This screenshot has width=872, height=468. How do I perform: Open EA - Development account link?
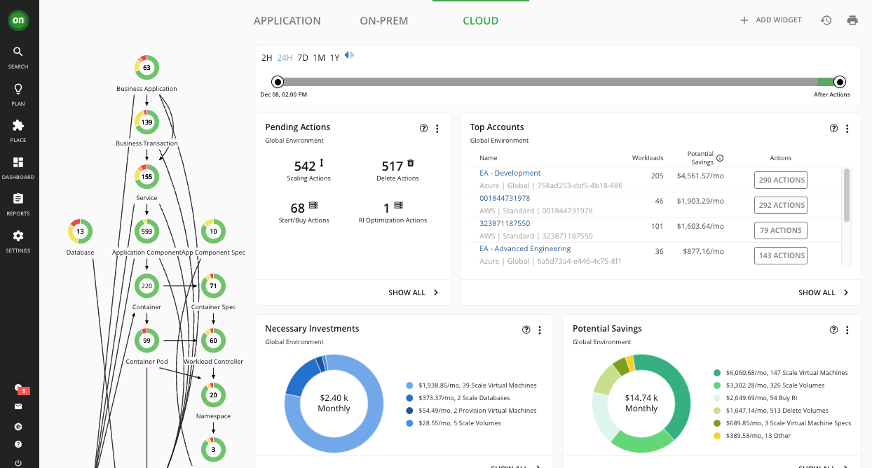510,173
